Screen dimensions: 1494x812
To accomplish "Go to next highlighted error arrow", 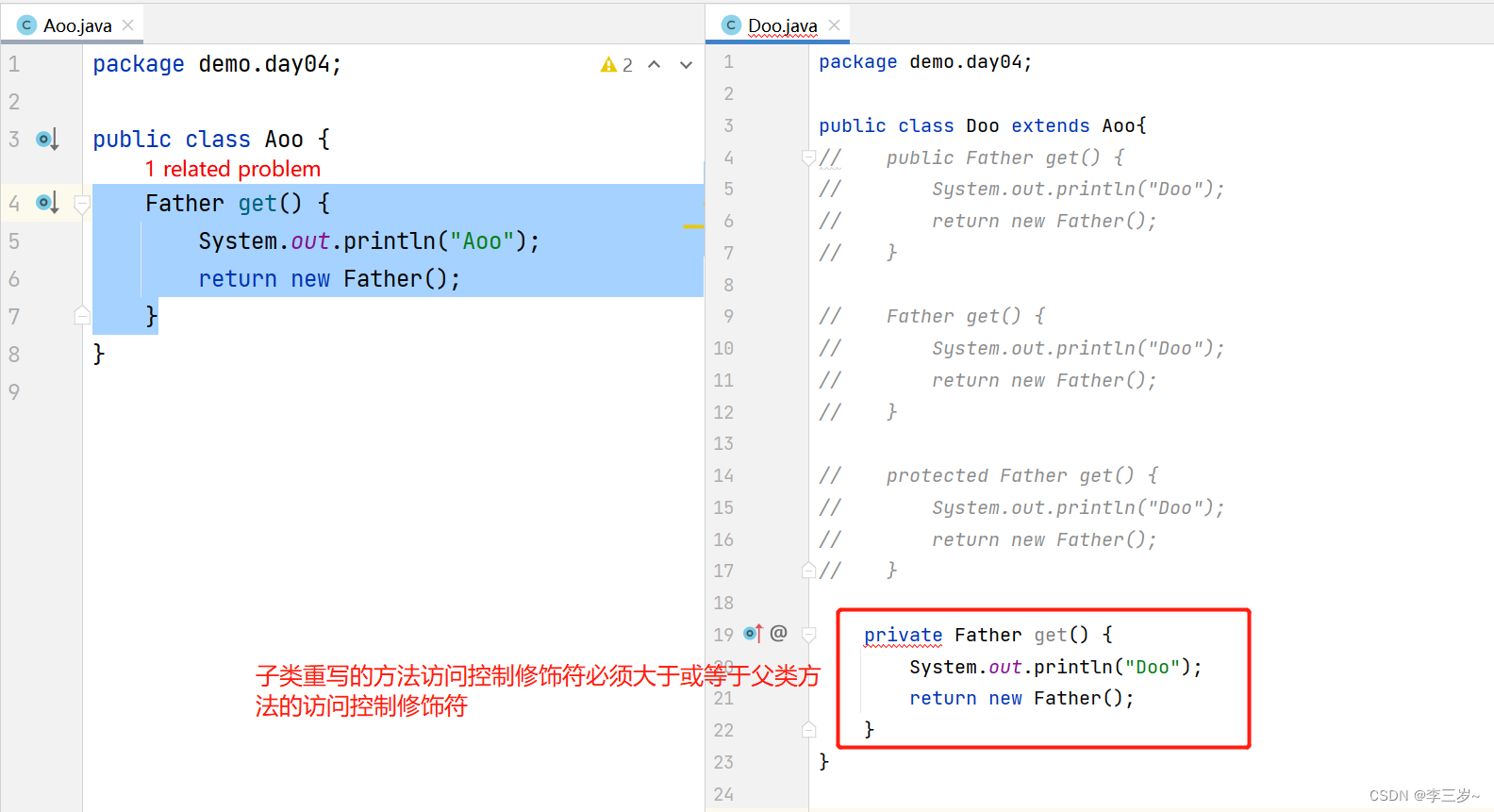I will pyautogui.click(x=686, y=65).
